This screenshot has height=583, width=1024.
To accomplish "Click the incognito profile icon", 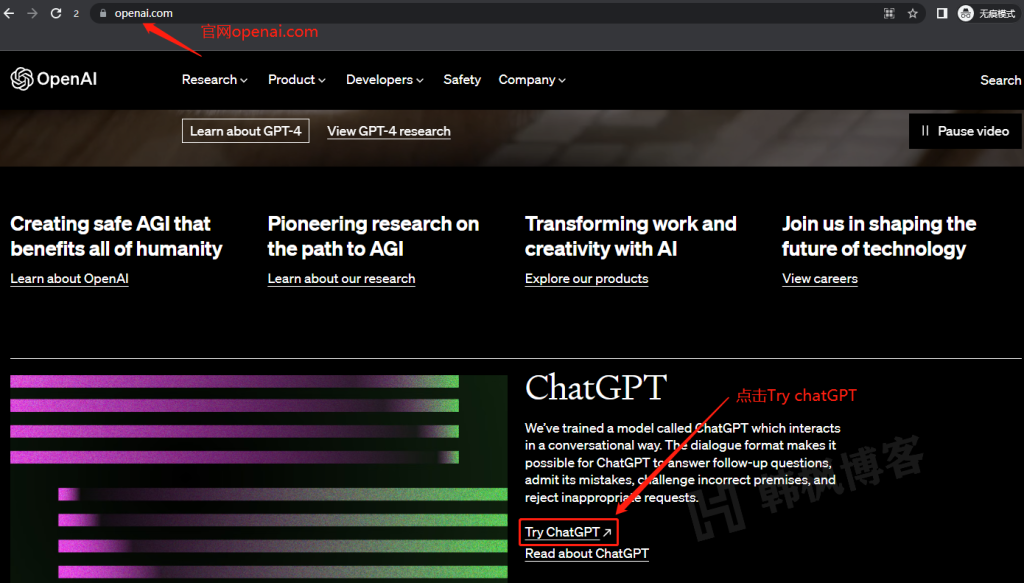I will pos(966,13).
